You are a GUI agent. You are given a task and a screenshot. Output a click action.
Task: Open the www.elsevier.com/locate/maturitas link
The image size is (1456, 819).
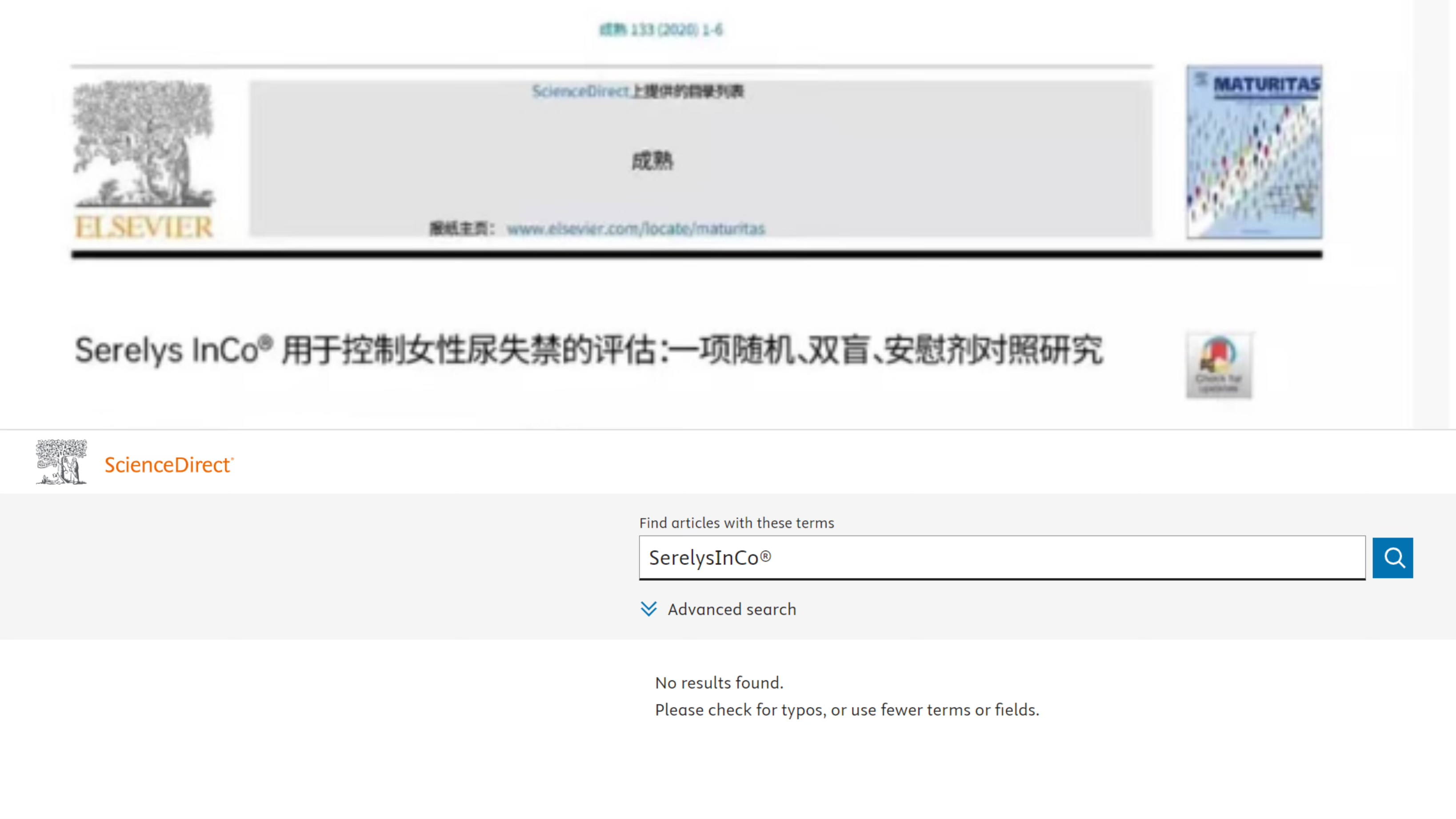pyautogui.click(x=635, y=228)
